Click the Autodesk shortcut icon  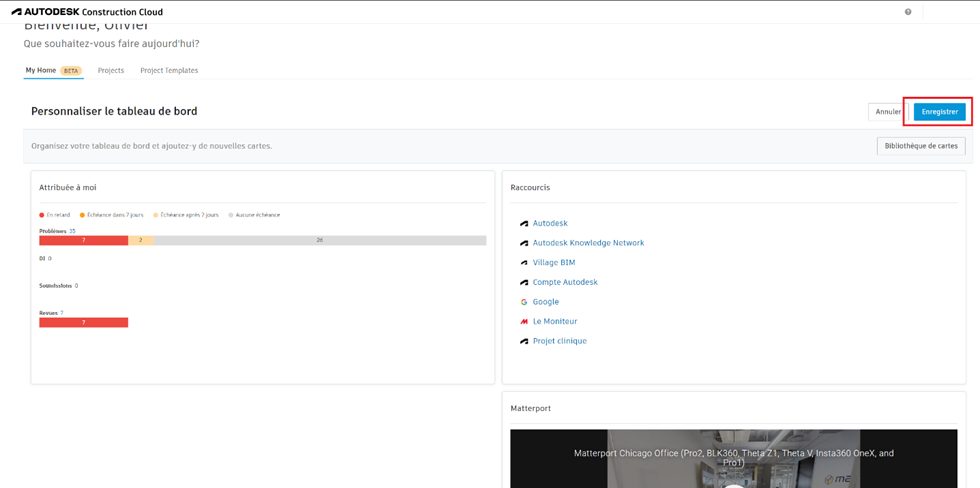pos(524,223)
